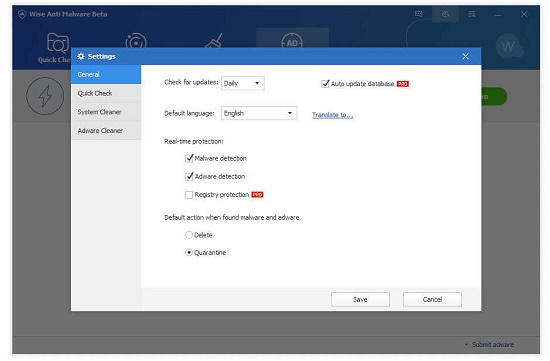Open the menu list icon in main title bar
Image resolution: width=550 pixels, height=361 pixels.
tap(472, 14)
